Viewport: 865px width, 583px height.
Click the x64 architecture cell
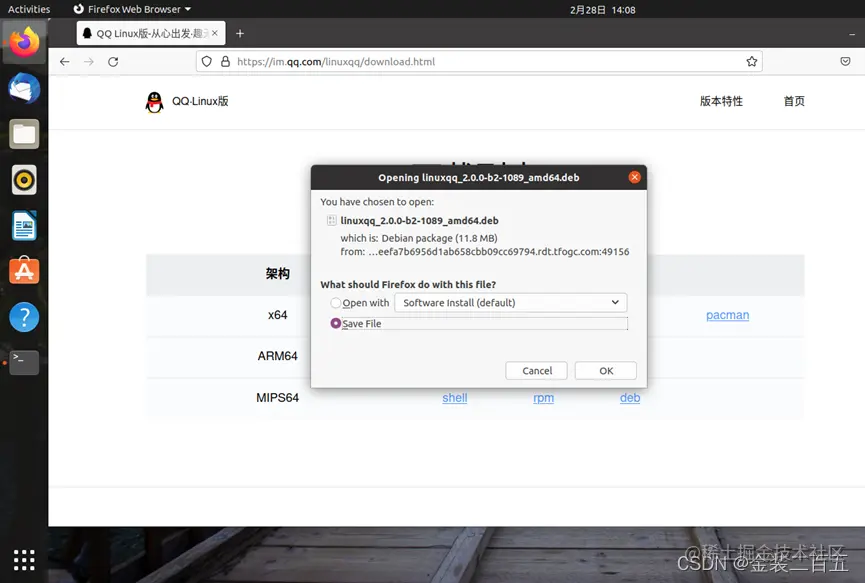[277, 315]
